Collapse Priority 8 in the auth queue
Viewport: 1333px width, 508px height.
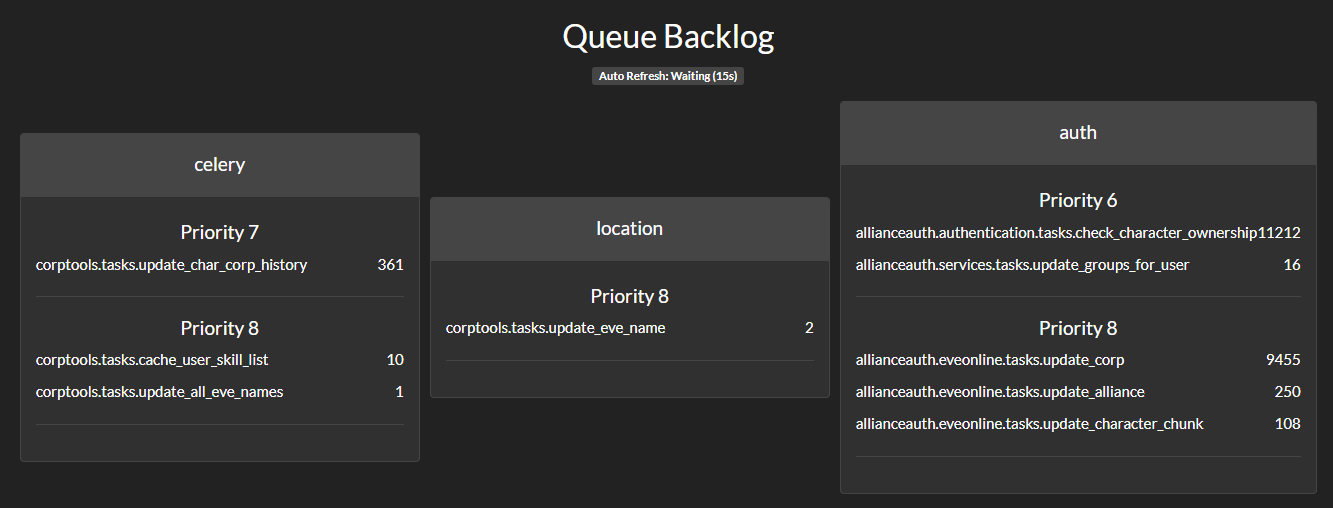[x=1077, y=328]
